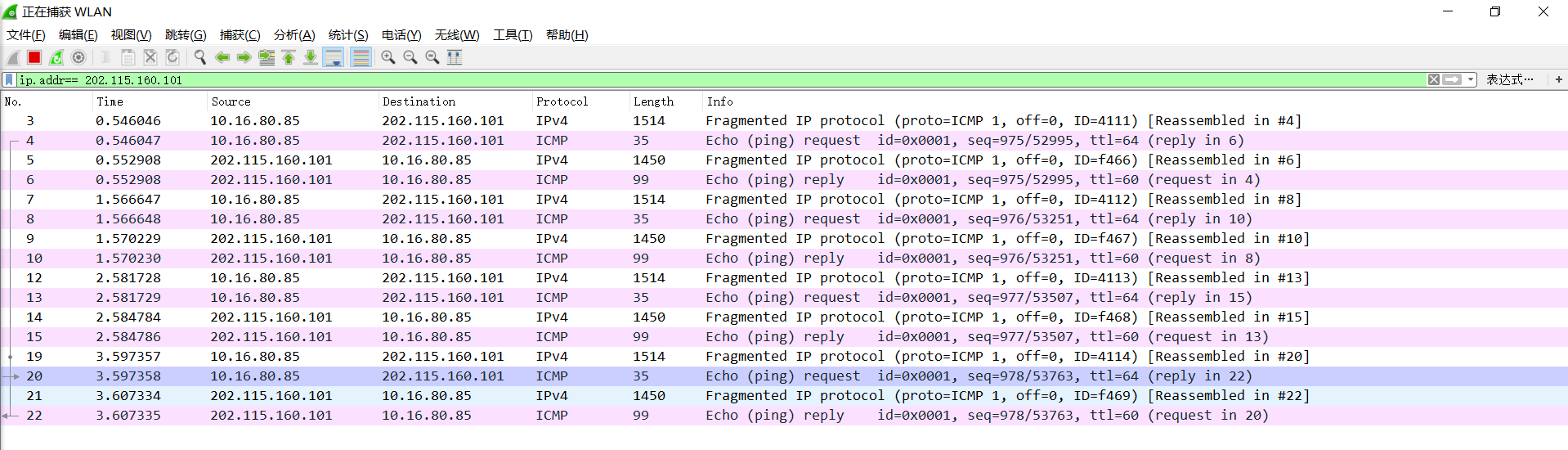Open display filter history dropdown arrow
The width and height of the screenshot is (1568, 450).
pos(1472,79)
